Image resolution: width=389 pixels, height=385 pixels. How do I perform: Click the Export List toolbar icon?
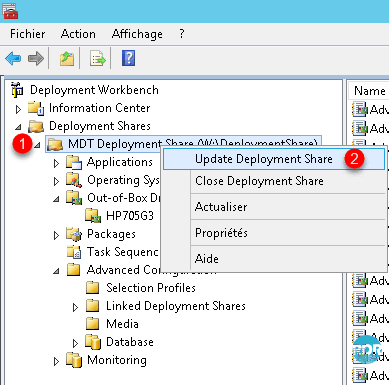(98, 59)
